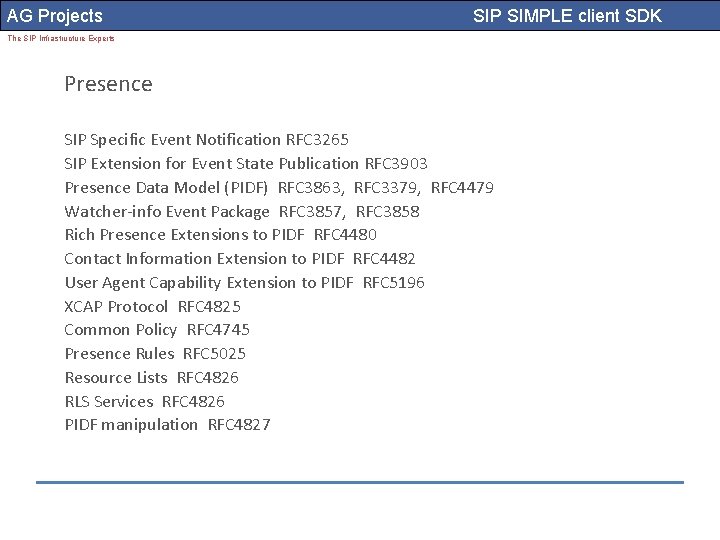This screenshot has width=720, height=540.
Task: Click Common Policy RFC4745 line
Action: (x=157, y=329)
